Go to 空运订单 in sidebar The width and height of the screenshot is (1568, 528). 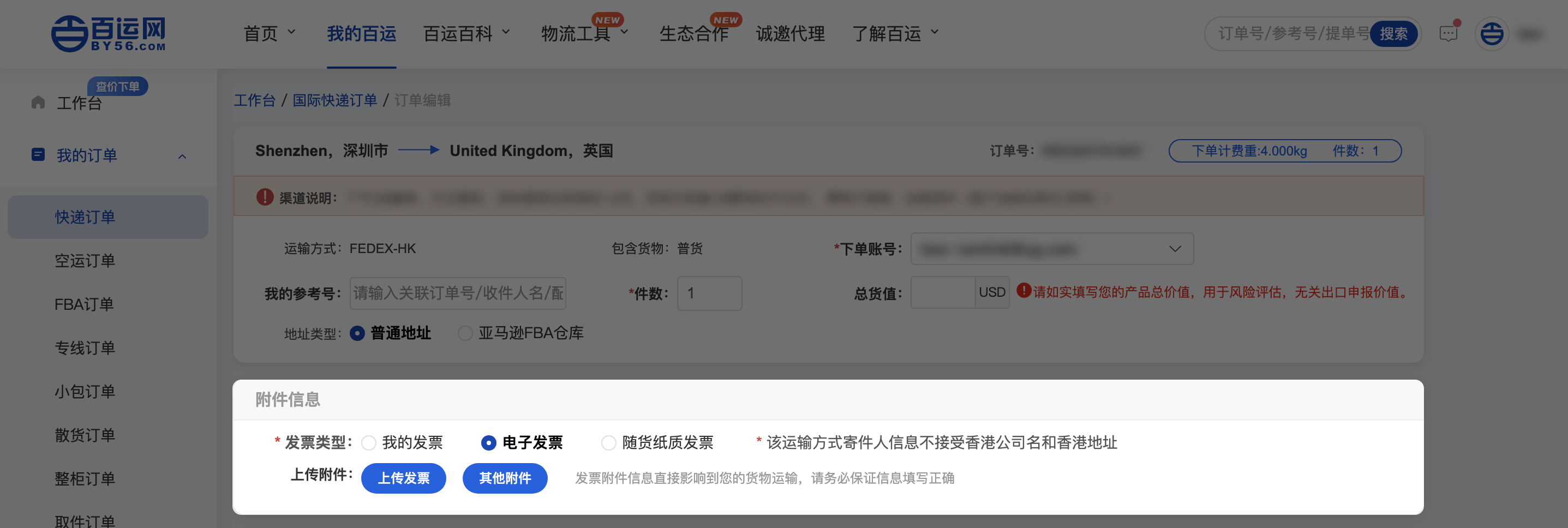coord(85,261)
